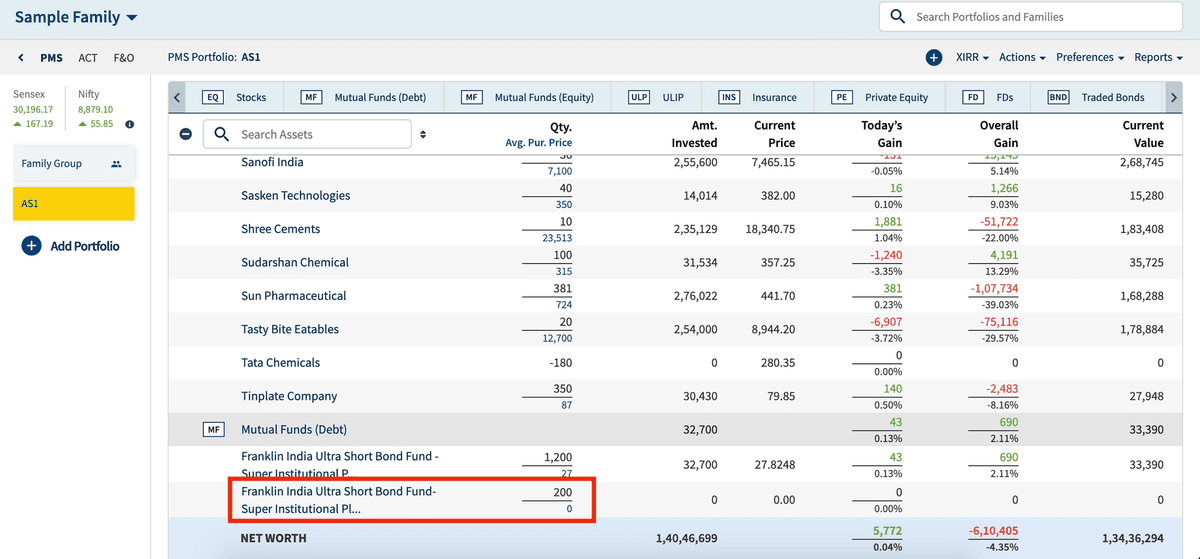The width and height of the screenshot is (1200, 559).
Task: Click the MF icon in Mutual Funds (Debt) row
Action: [212, 429]
